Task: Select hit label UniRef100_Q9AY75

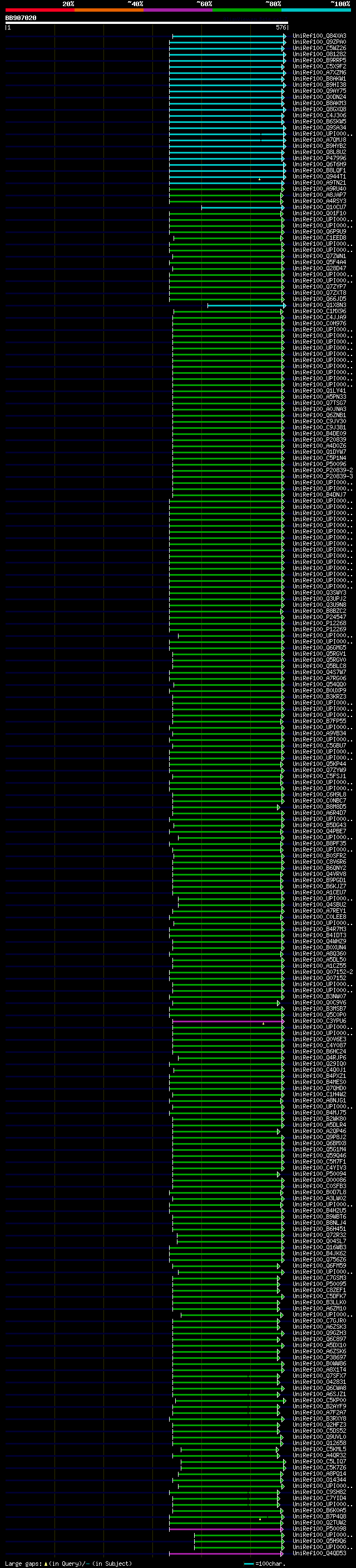Action: [x=319, y=91]
